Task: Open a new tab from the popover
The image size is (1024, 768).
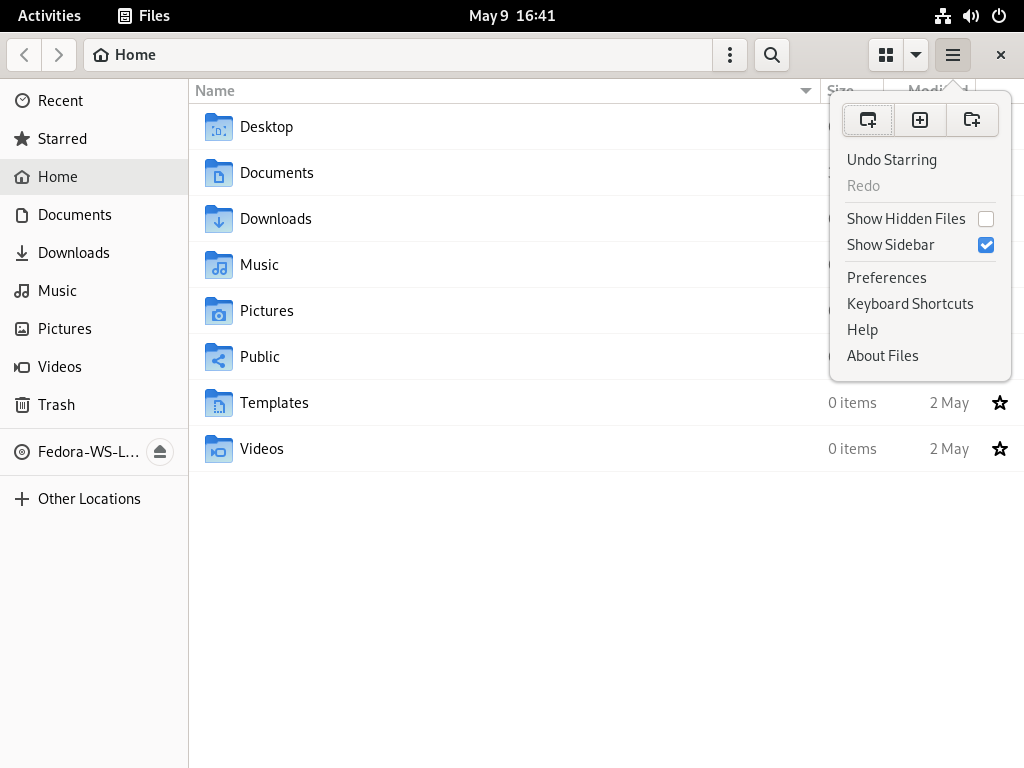Action: [920, 120]
